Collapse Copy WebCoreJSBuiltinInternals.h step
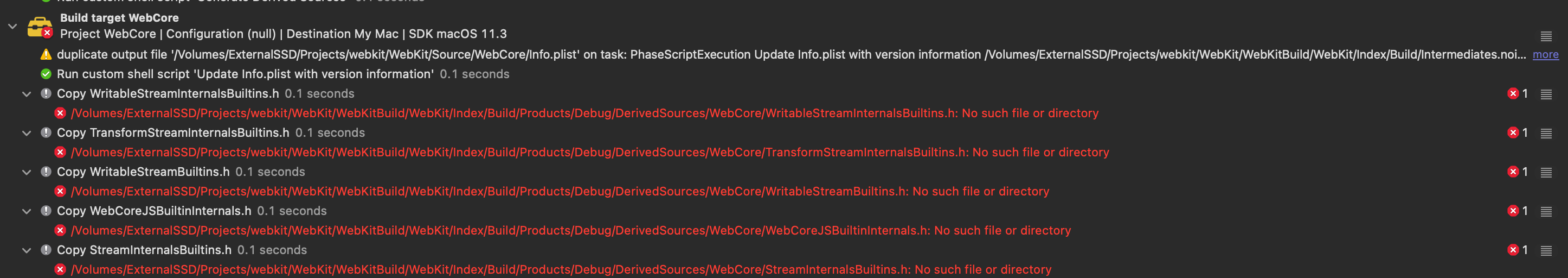1568x278 pixels. click(26, 211)
